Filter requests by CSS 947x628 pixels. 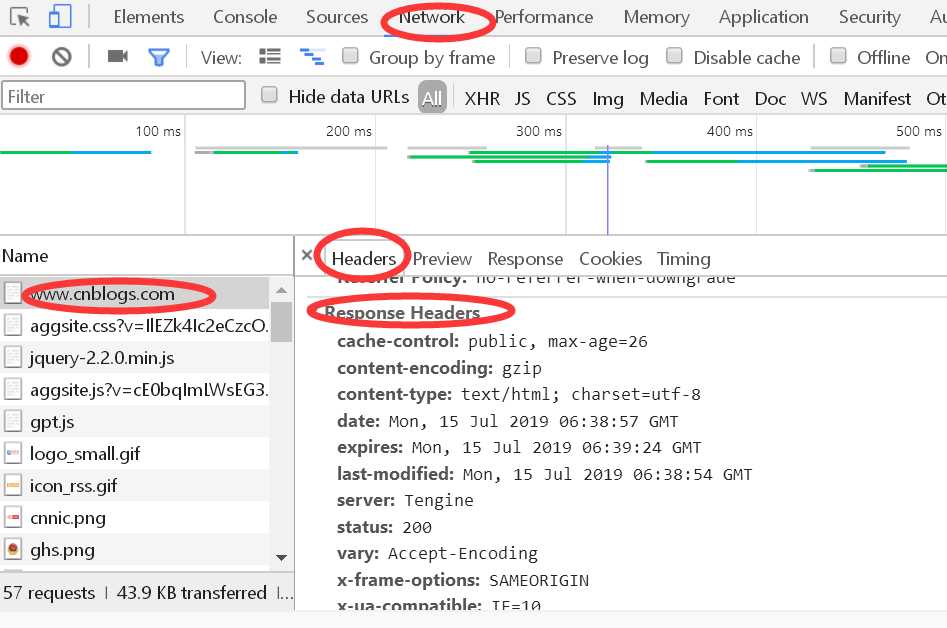[x=561, y=98]
